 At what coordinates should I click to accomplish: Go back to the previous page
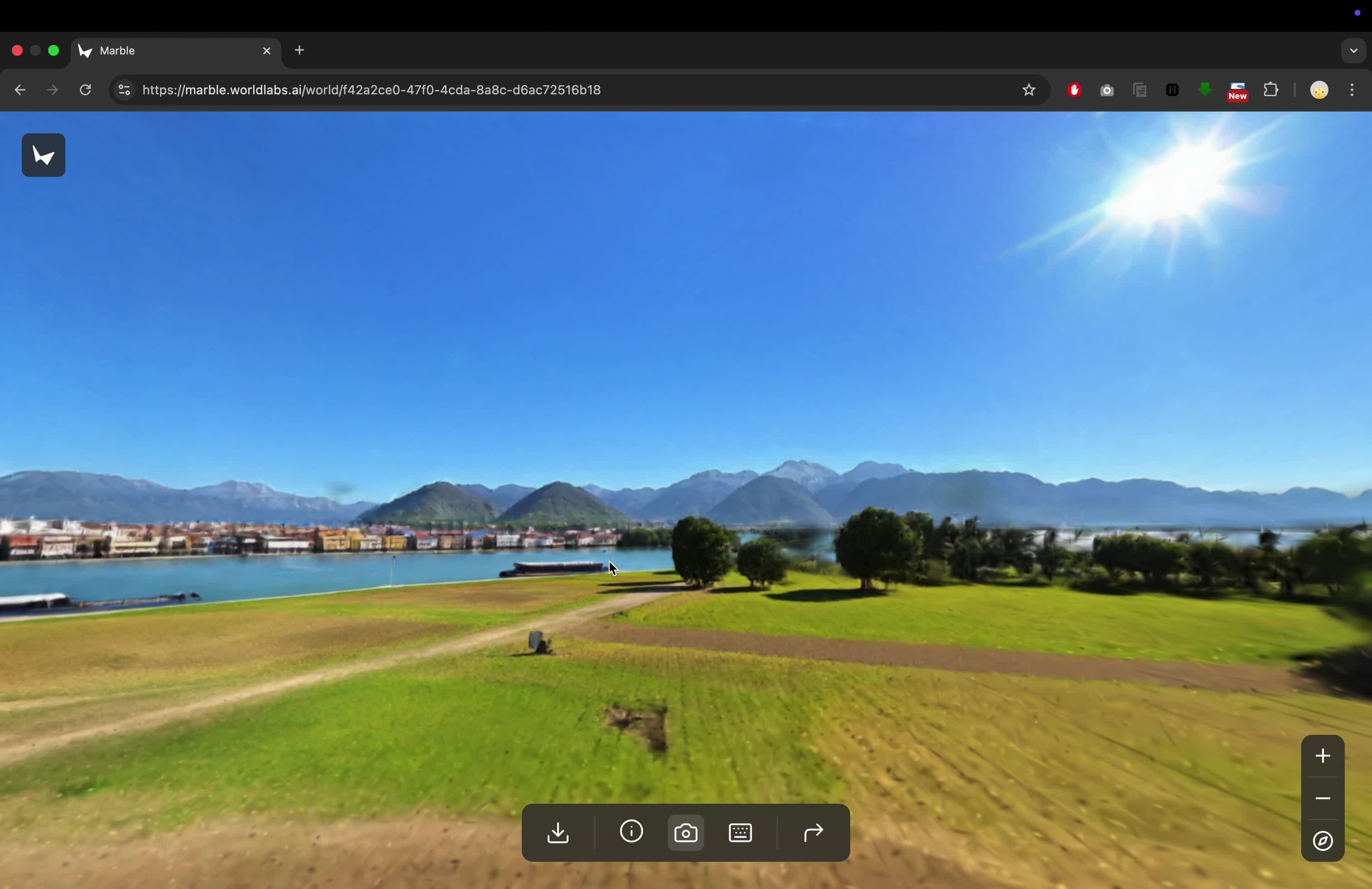[x=20, y=90]
